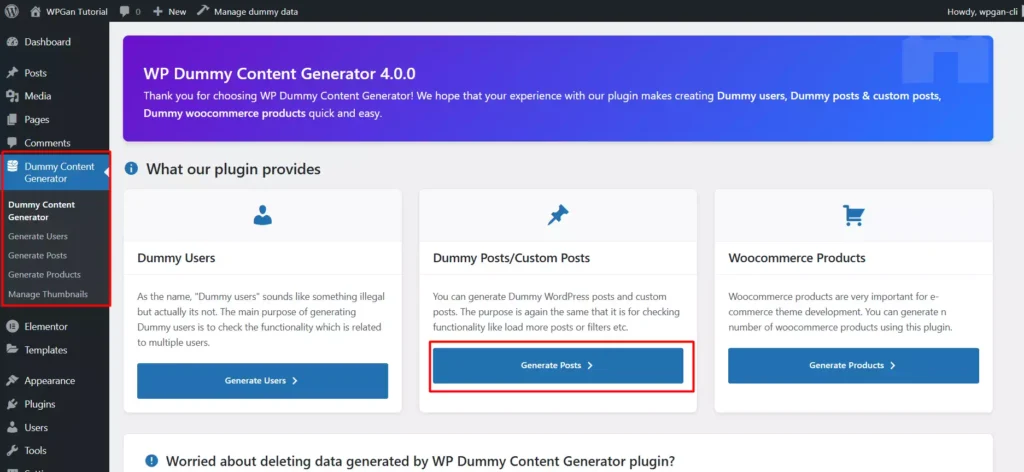Click Manage dummy data in admin bar

(x=256, y=11)
